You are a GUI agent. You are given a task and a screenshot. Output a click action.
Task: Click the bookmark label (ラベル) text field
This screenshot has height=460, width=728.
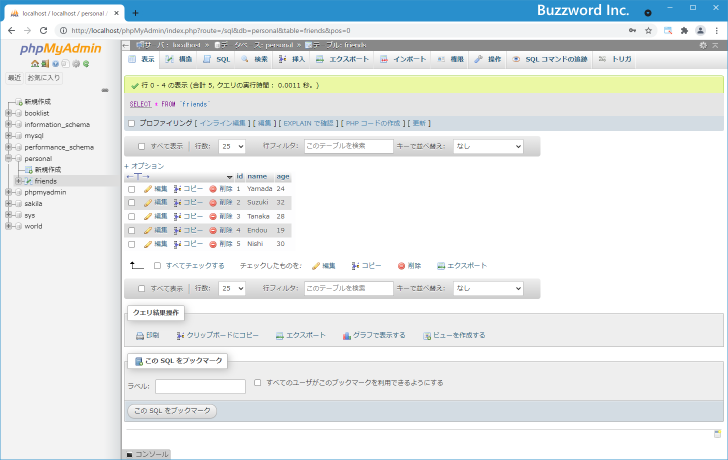pos(200,386)
